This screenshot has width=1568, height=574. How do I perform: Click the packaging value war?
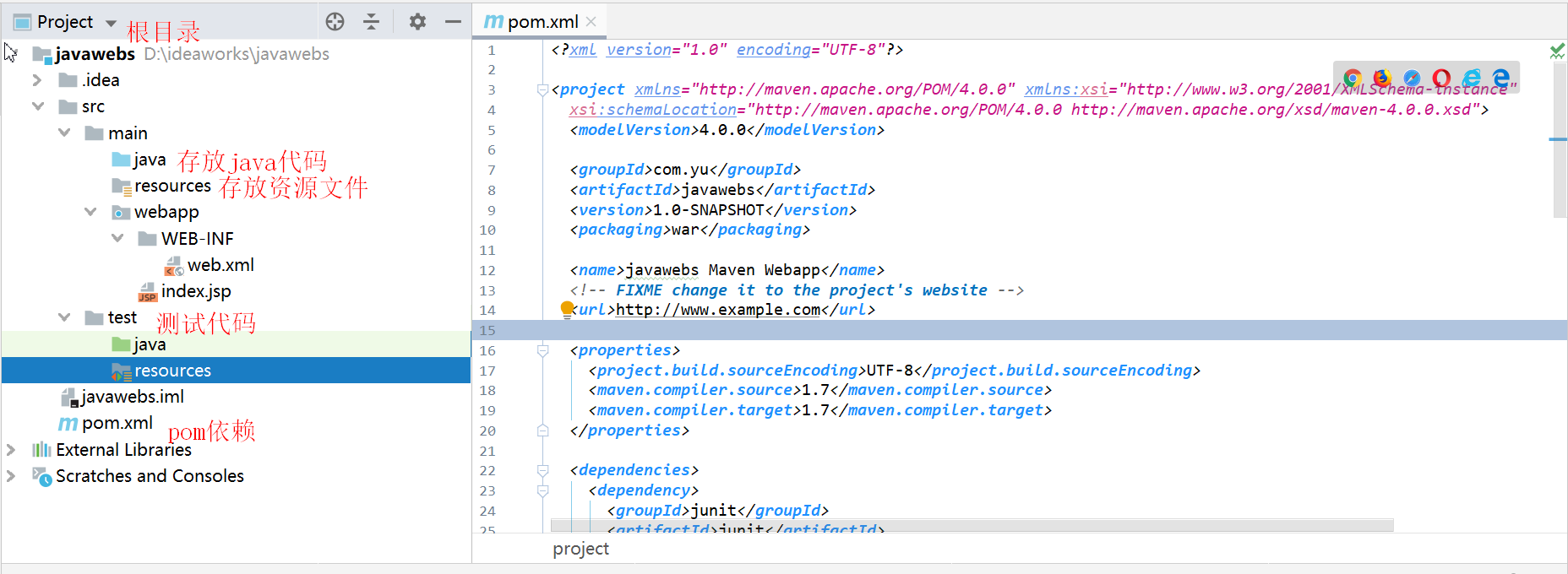(x=685, y=230)
